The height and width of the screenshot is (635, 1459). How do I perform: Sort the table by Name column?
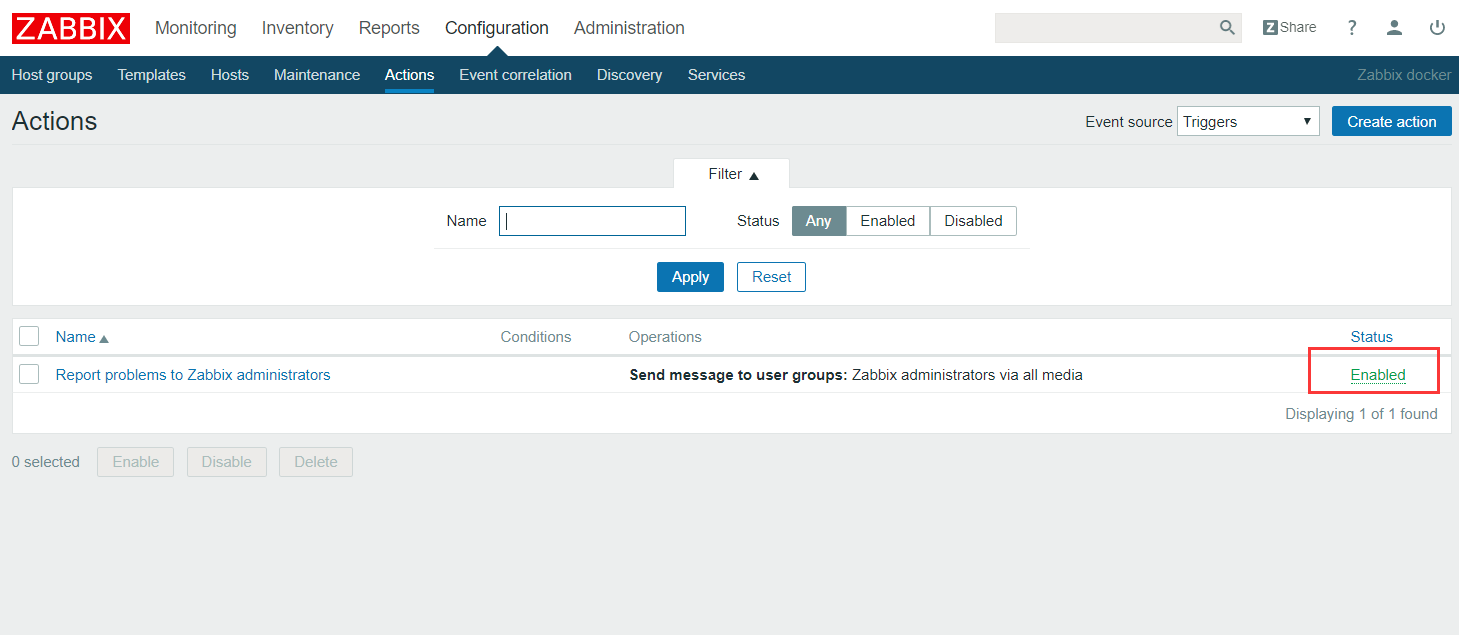pos(82,337)
